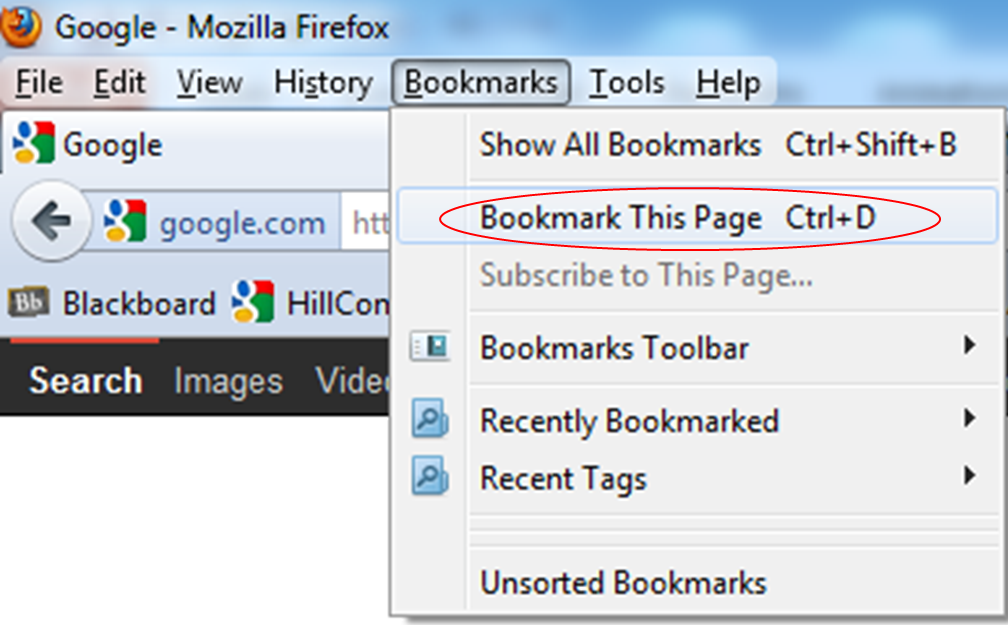This screenshot has height=625, width=1008.
Task: Click the Bookmarks Toolbar folder icon
Action: click(x=429, y=347)
